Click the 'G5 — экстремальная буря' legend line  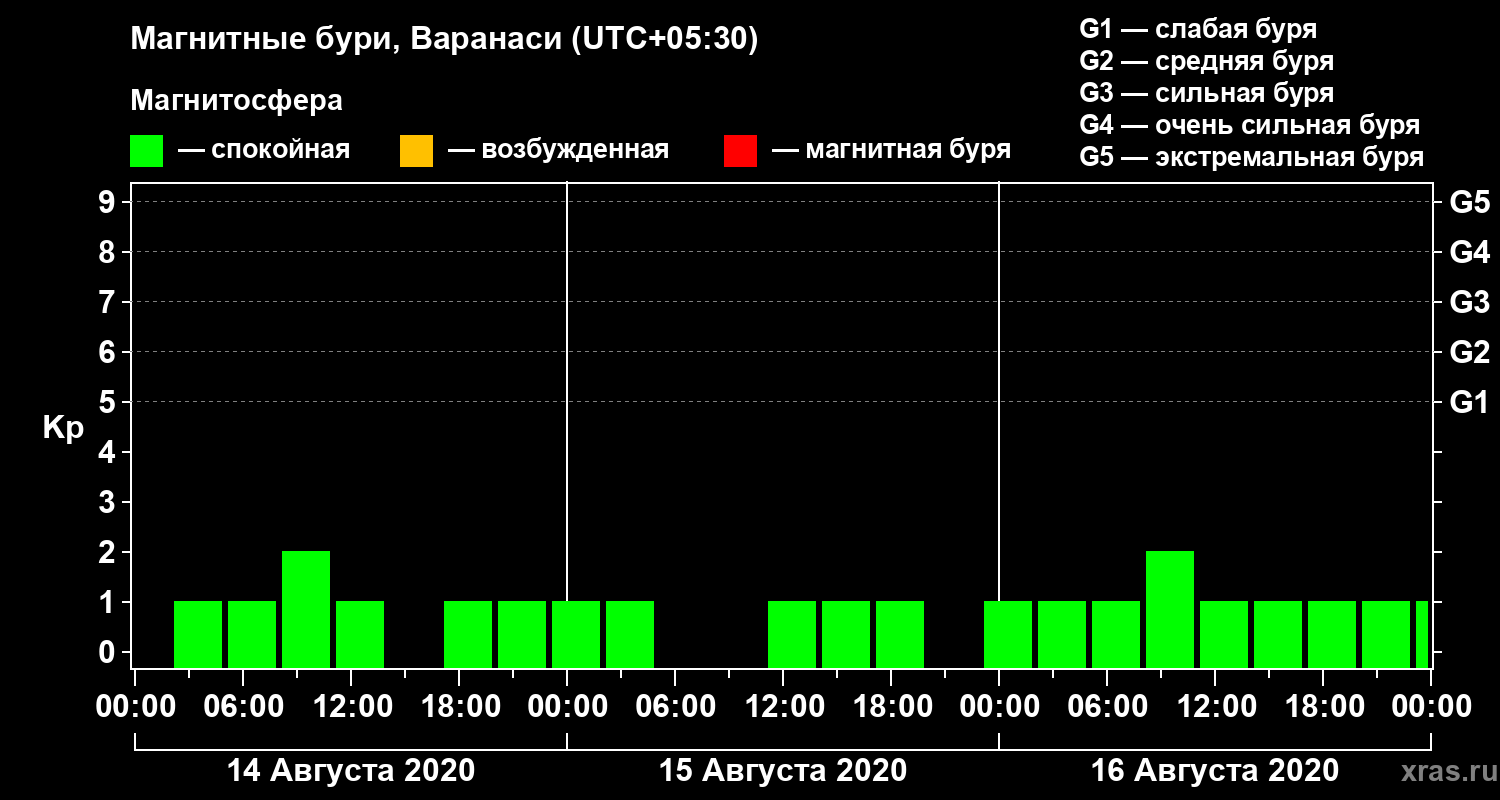point(1251,158)
